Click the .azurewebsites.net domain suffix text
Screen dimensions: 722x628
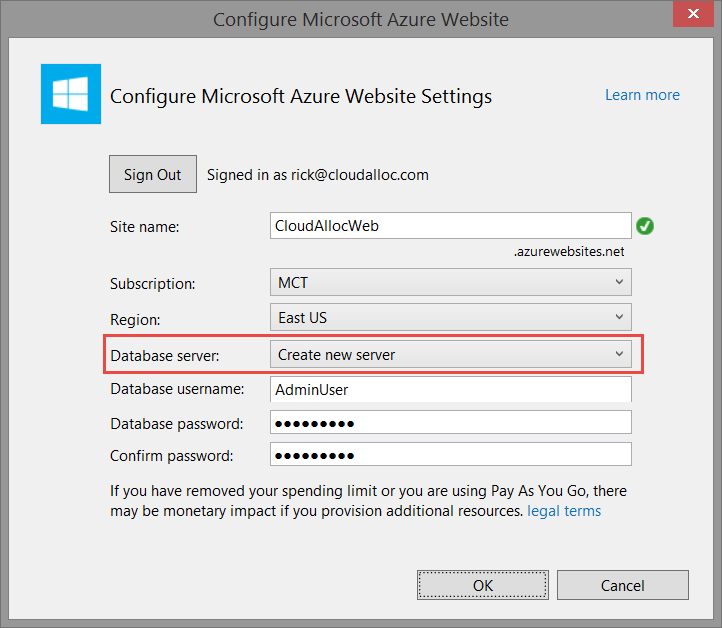(x=568, y=251)
